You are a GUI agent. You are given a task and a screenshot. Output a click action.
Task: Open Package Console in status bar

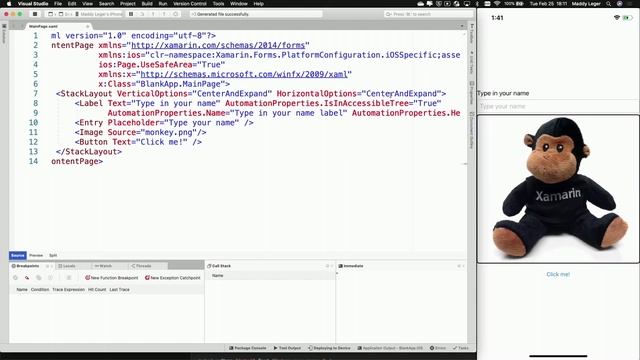click(247, 348)
